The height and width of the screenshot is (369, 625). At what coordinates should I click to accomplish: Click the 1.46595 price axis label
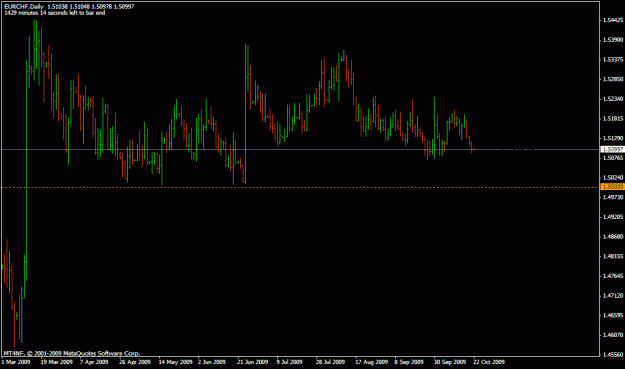[613, 316]
